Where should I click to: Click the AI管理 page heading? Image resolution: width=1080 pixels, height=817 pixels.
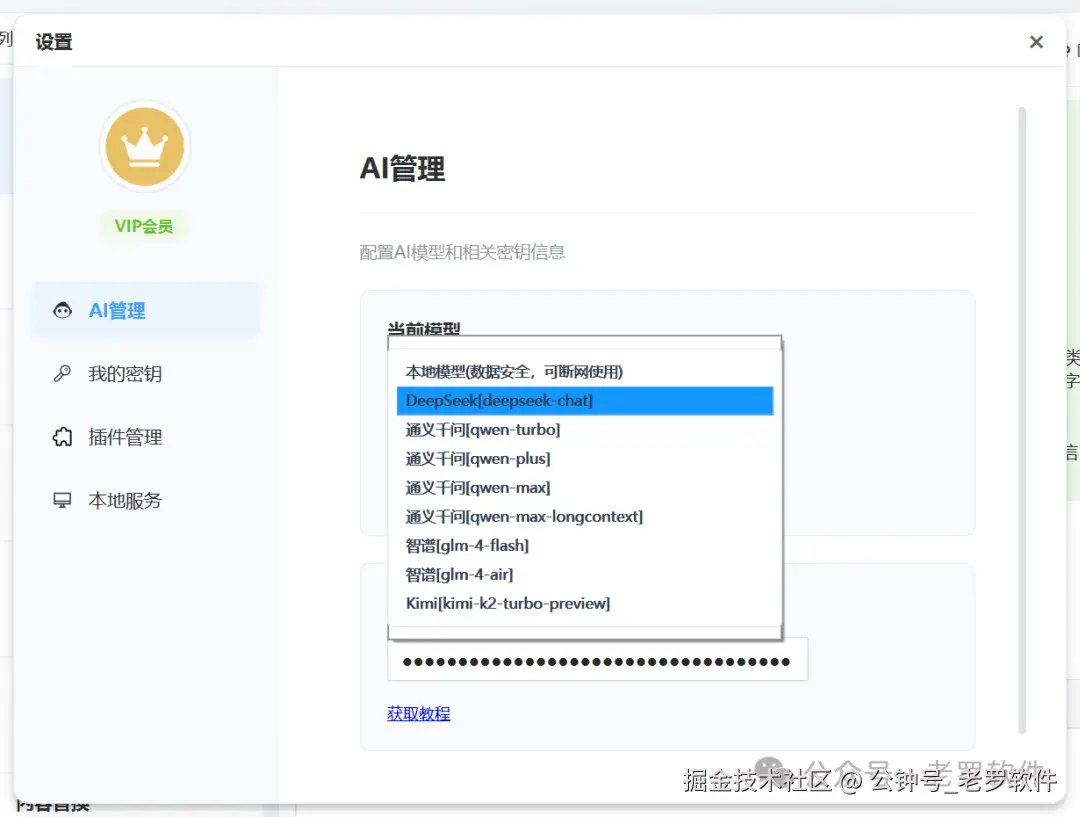coord(402,169)
